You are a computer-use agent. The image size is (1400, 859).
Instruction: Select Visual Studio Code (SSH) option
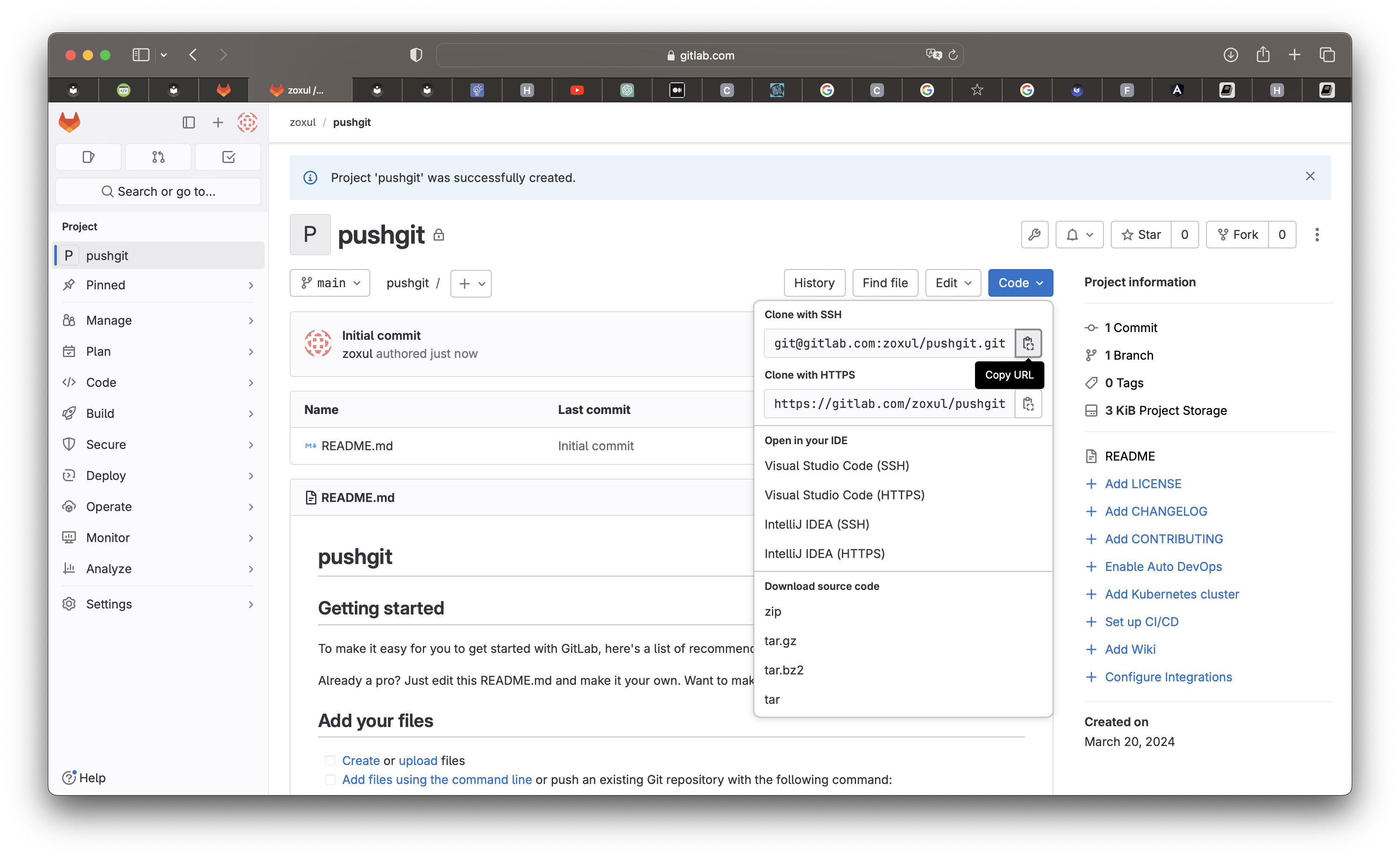pos(836,466)
